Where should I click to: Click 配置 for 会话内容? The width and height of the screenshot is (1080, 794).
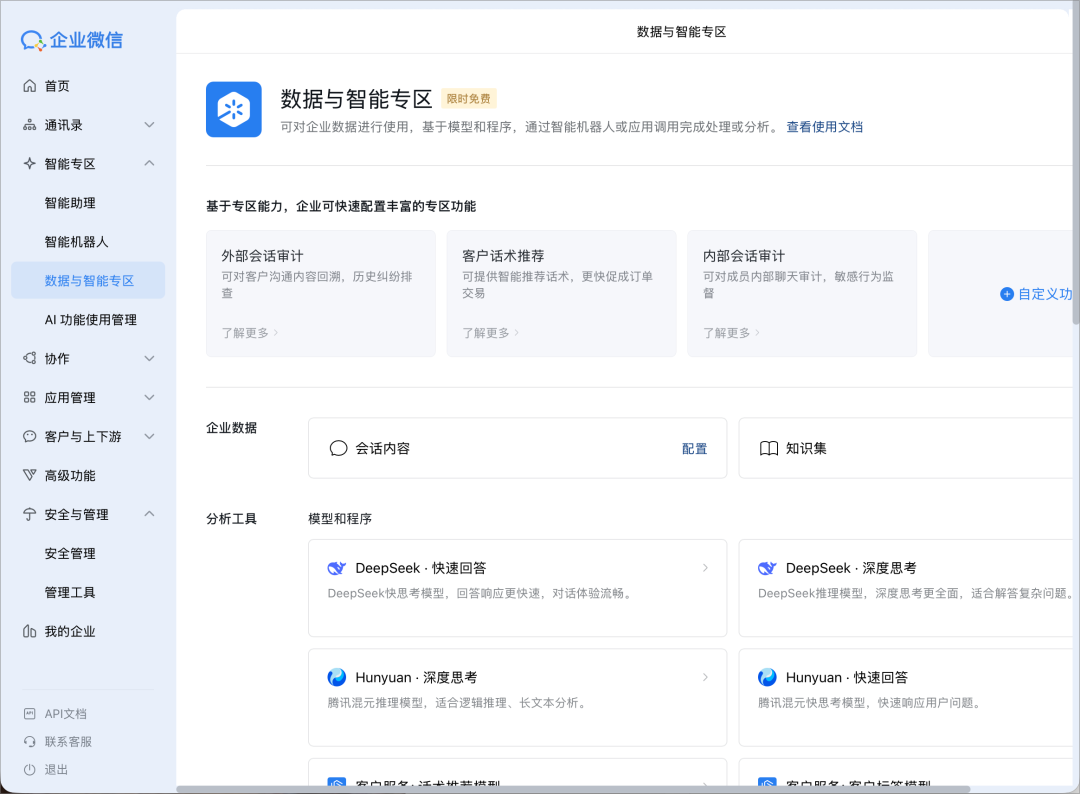(694, 449)
